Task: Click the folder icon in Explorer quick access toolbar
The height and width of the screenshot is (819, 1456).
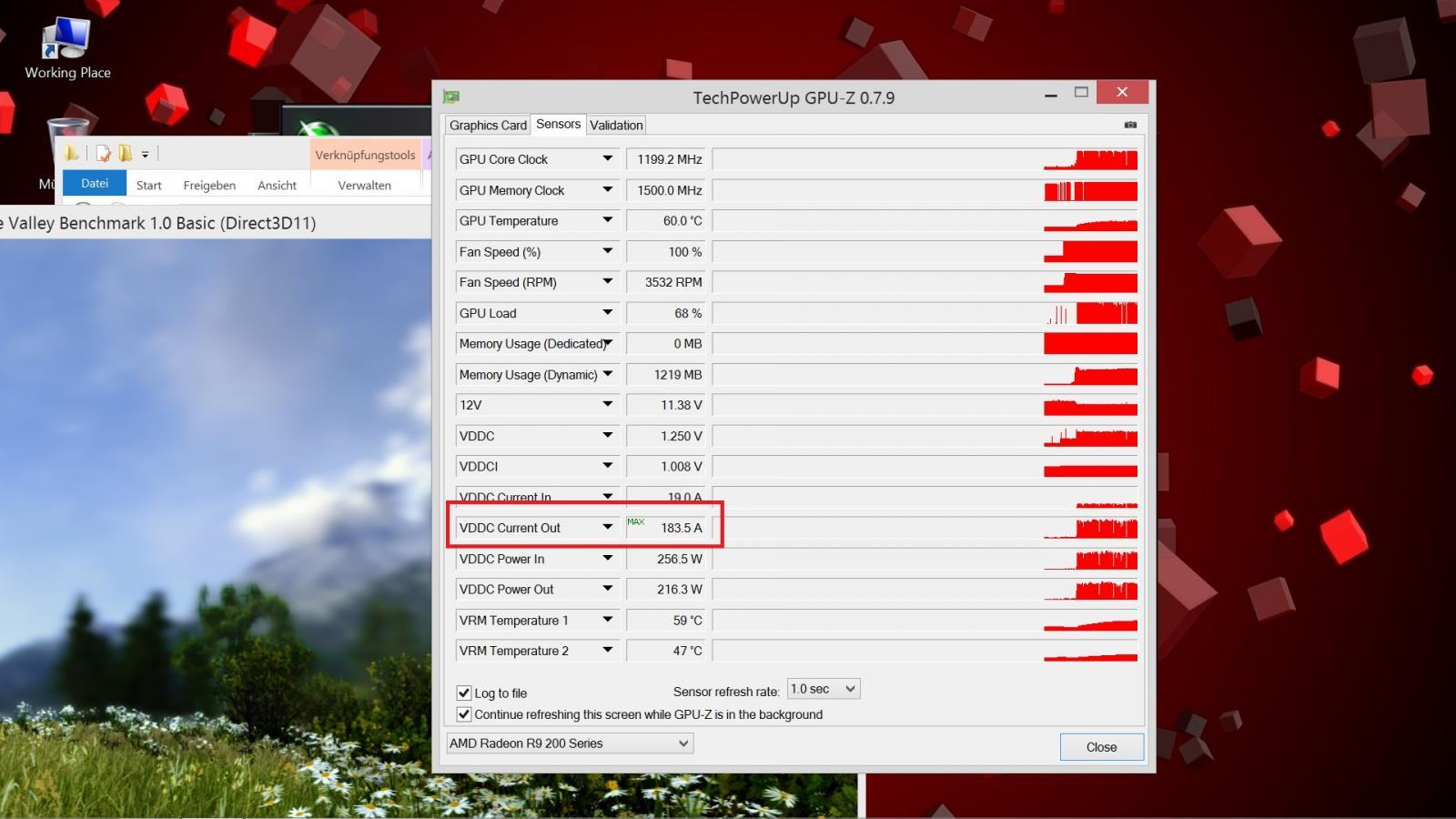Action: [72, 153]
